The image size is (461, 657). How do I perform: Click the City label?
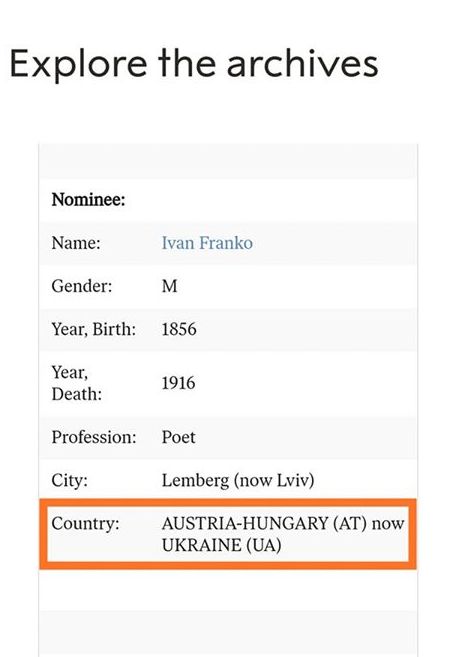70,480
